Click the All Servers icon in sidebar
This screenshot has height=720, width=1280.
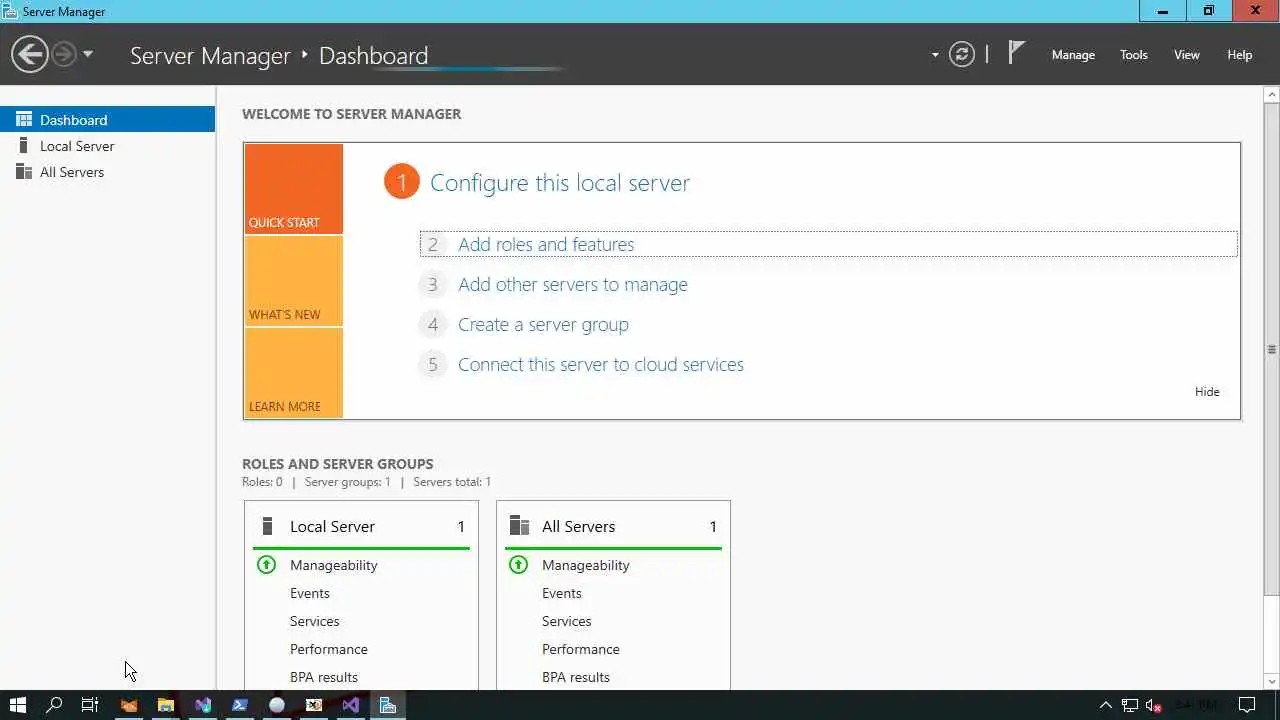(24, 172)
